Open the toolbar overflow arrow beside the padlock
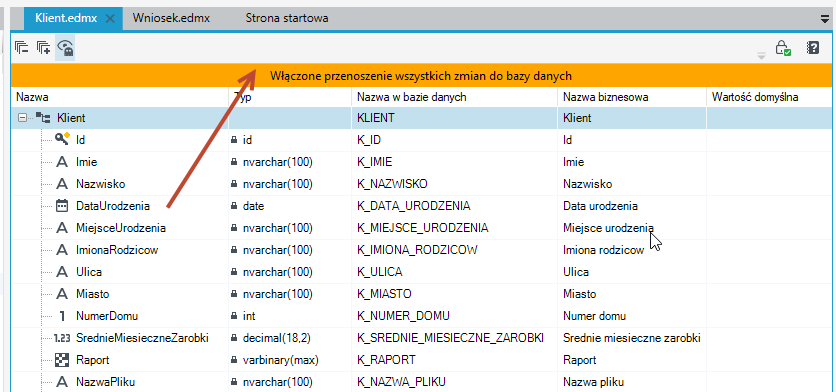This screenshot has height=392, width=836. [761, 55]
